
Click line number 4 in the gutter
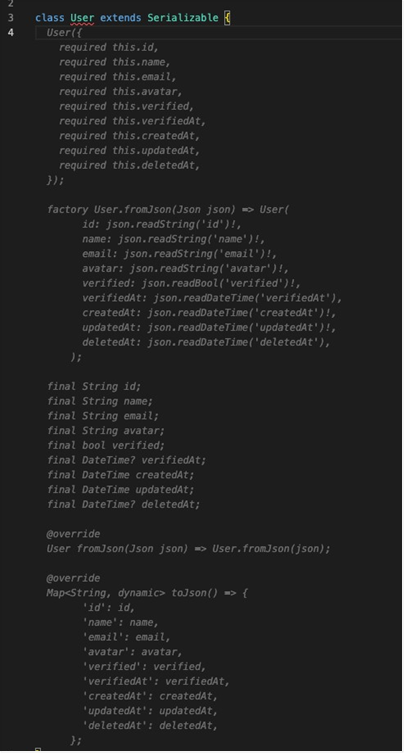(x=10, y=33)
